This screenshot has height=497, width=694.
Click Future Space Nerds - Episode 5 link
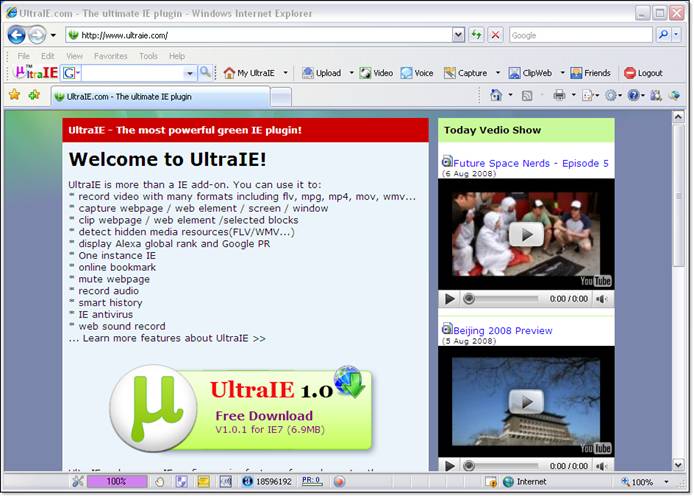[531, 163]
